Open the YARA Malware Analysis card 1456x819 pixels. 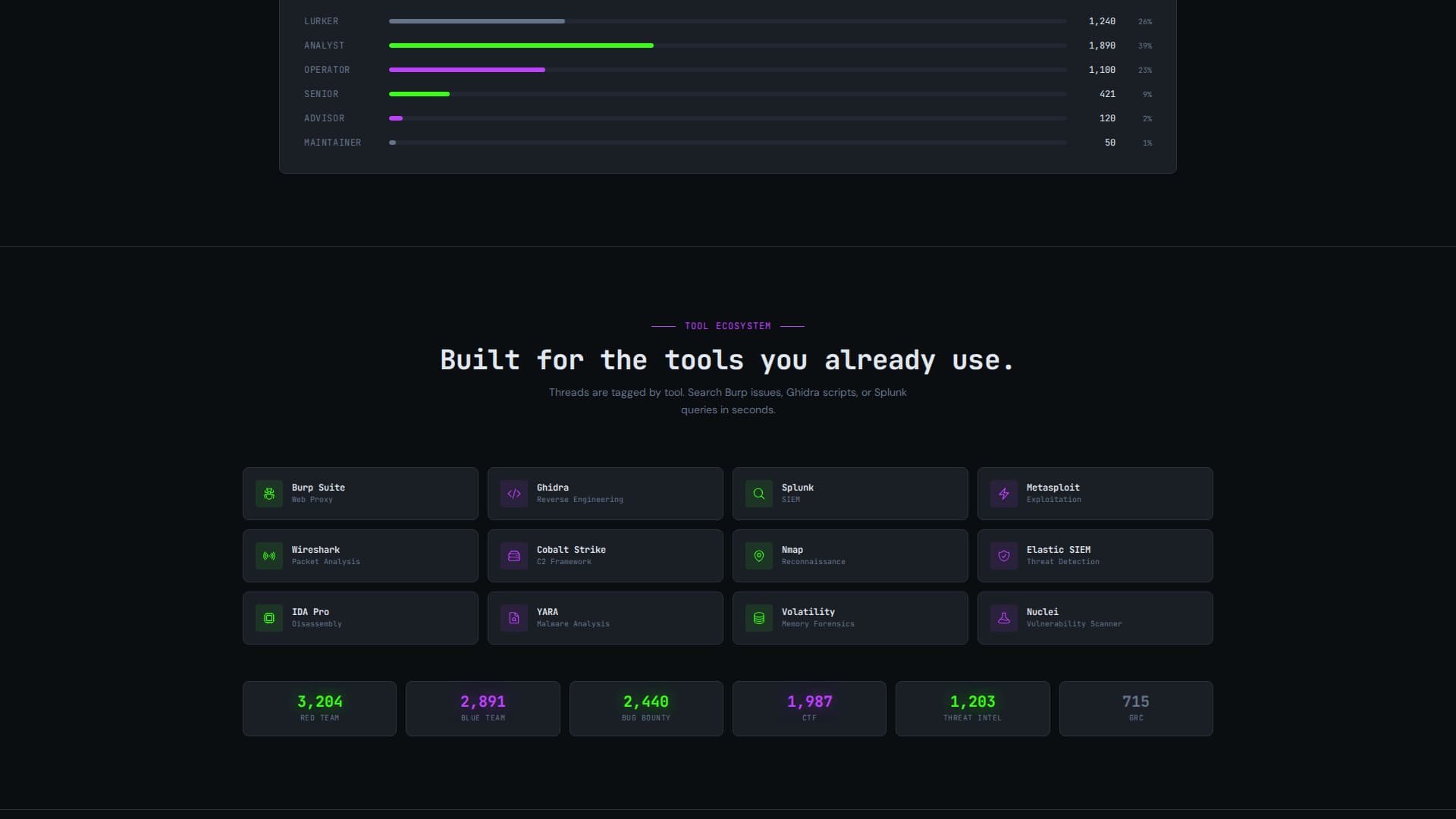[605, 618]
